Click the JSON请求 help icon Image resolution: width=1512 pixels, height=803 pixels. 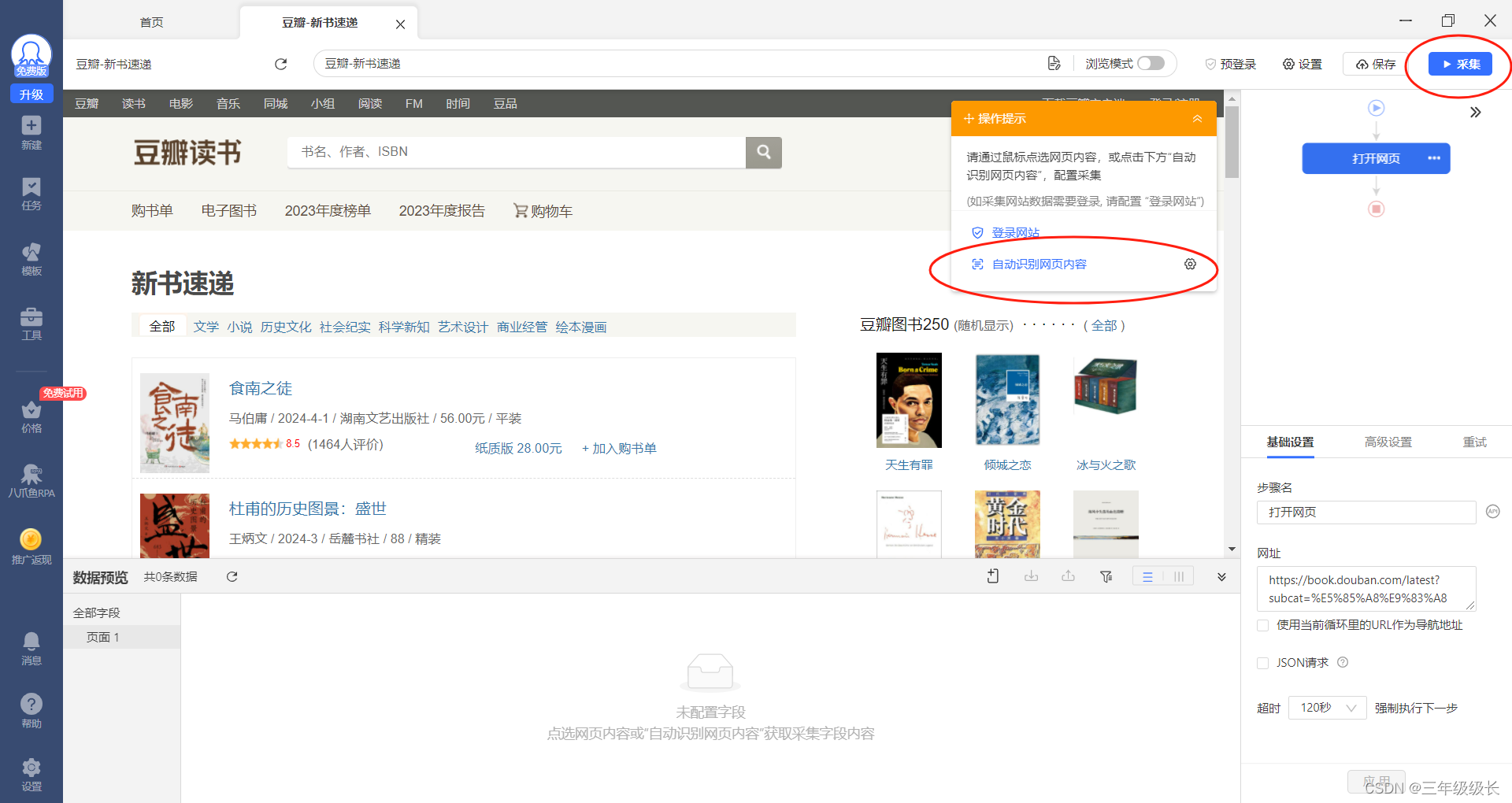(x=1343, y=662)
